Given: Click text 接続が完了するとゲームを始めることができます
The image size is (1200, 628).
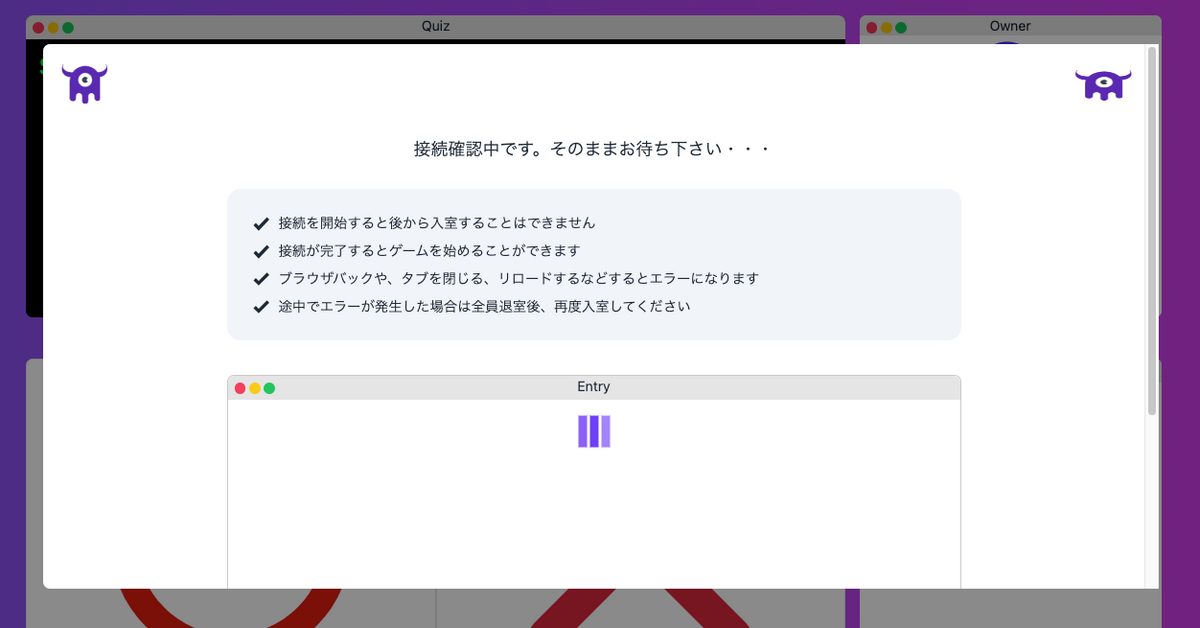Looking at the screenshot, I should pos(429,251).
